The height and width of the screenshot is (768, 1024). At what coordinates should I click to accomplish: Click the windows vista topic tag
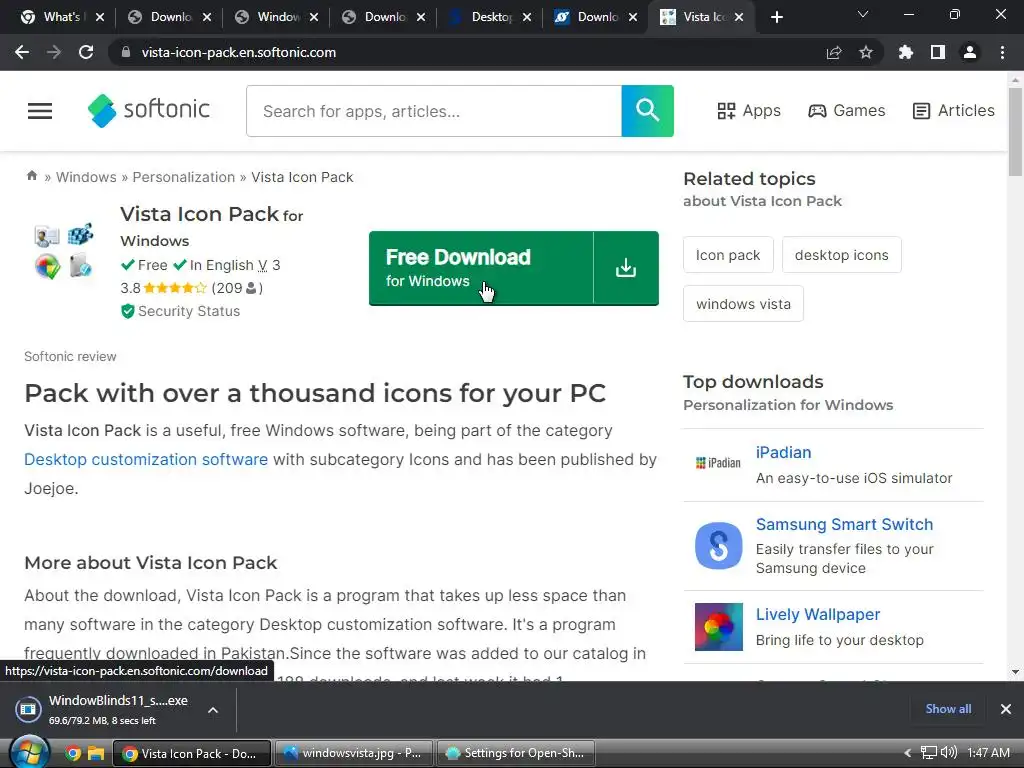coord(743,304)
